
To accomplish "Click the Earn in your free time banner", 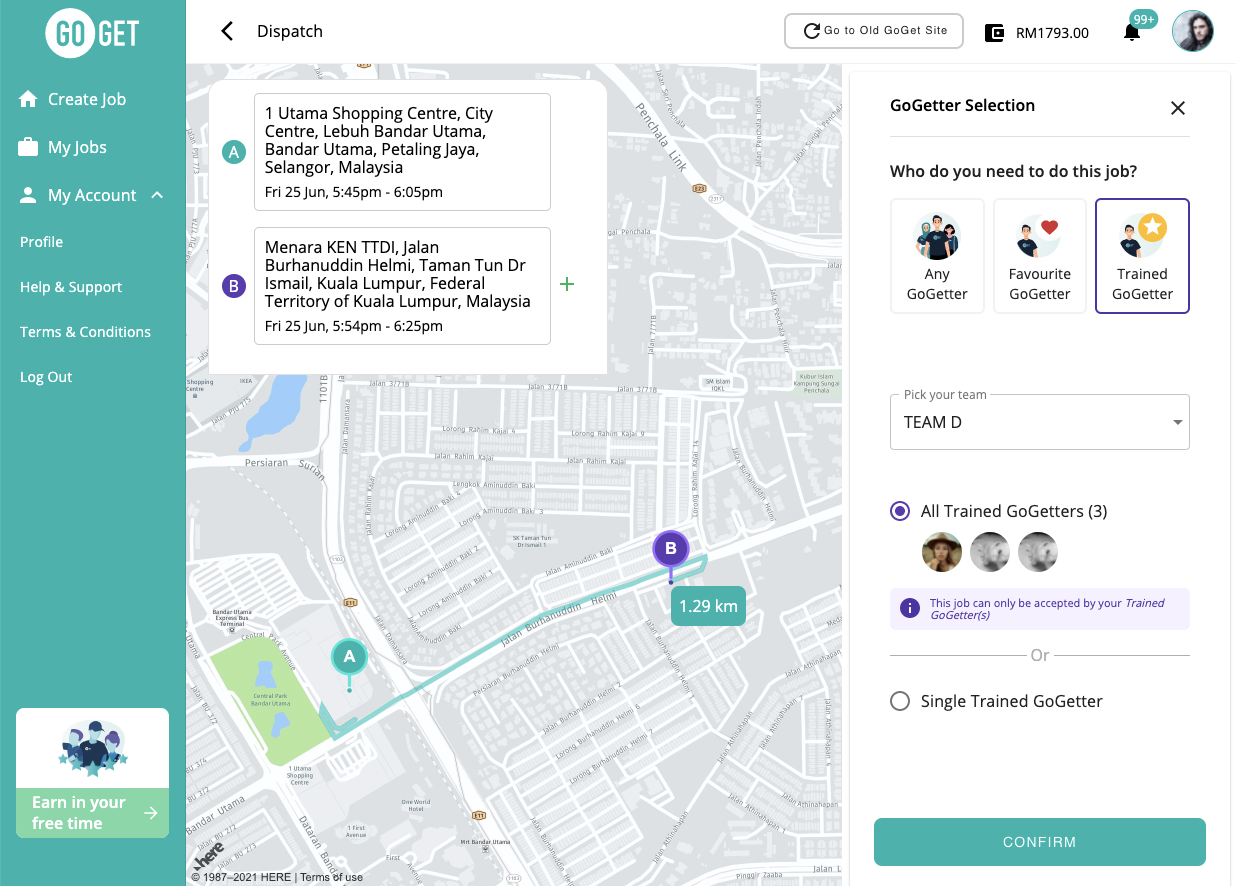I will point(92,772).
